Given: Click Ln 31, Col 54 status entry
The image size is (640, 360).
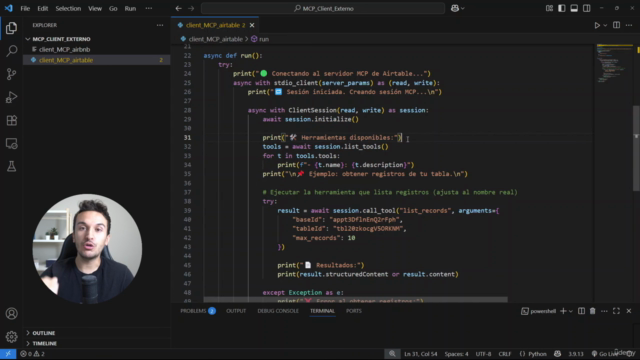Looking at the screenshot, I should click(x=420, y=354).
